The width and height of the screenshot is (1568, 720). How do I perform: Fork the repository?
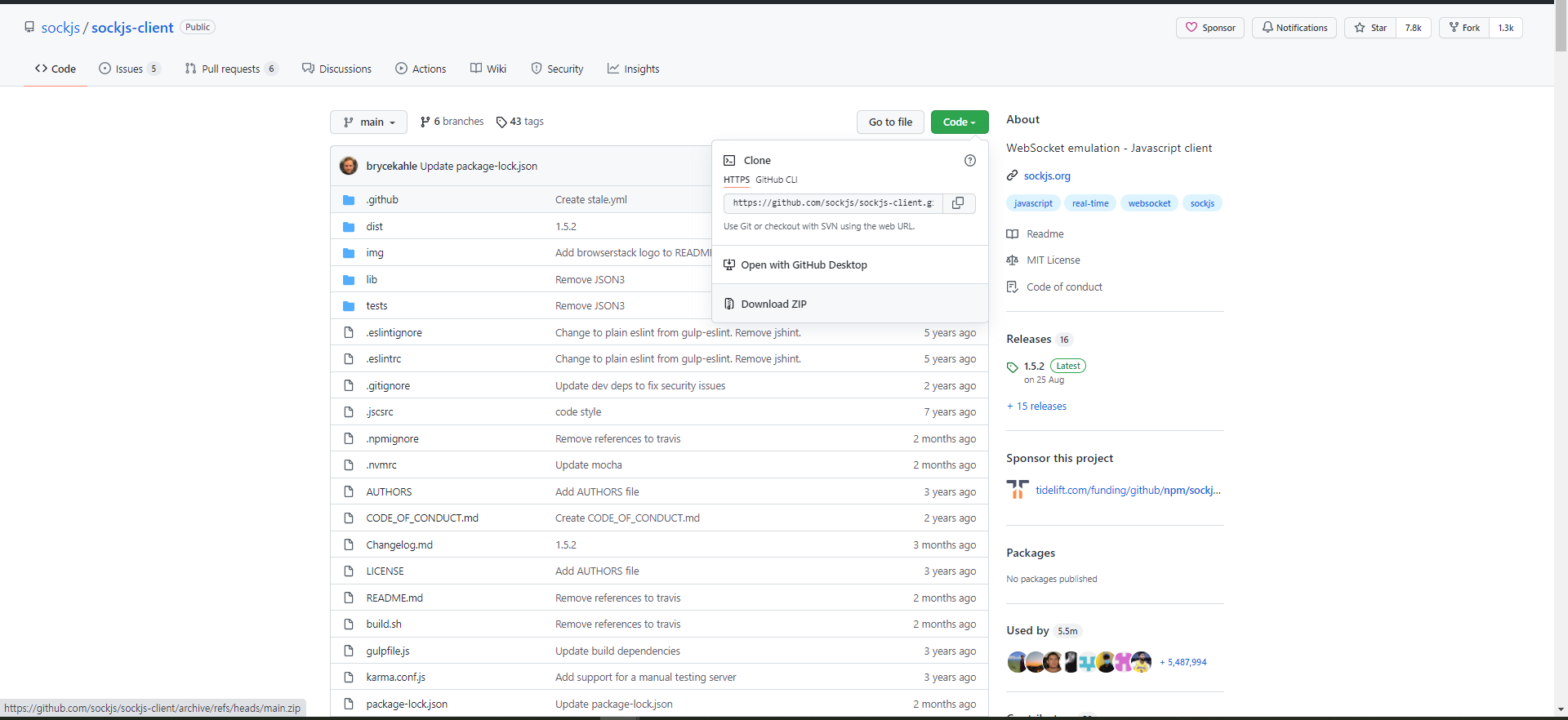coord(1464,28)
